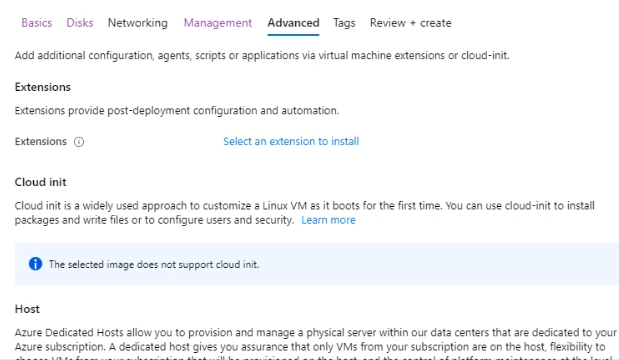Click the 'Cloud init is a widely used' paragraph
The height and width of the screenshot is (360, 619).
(305, 213)
